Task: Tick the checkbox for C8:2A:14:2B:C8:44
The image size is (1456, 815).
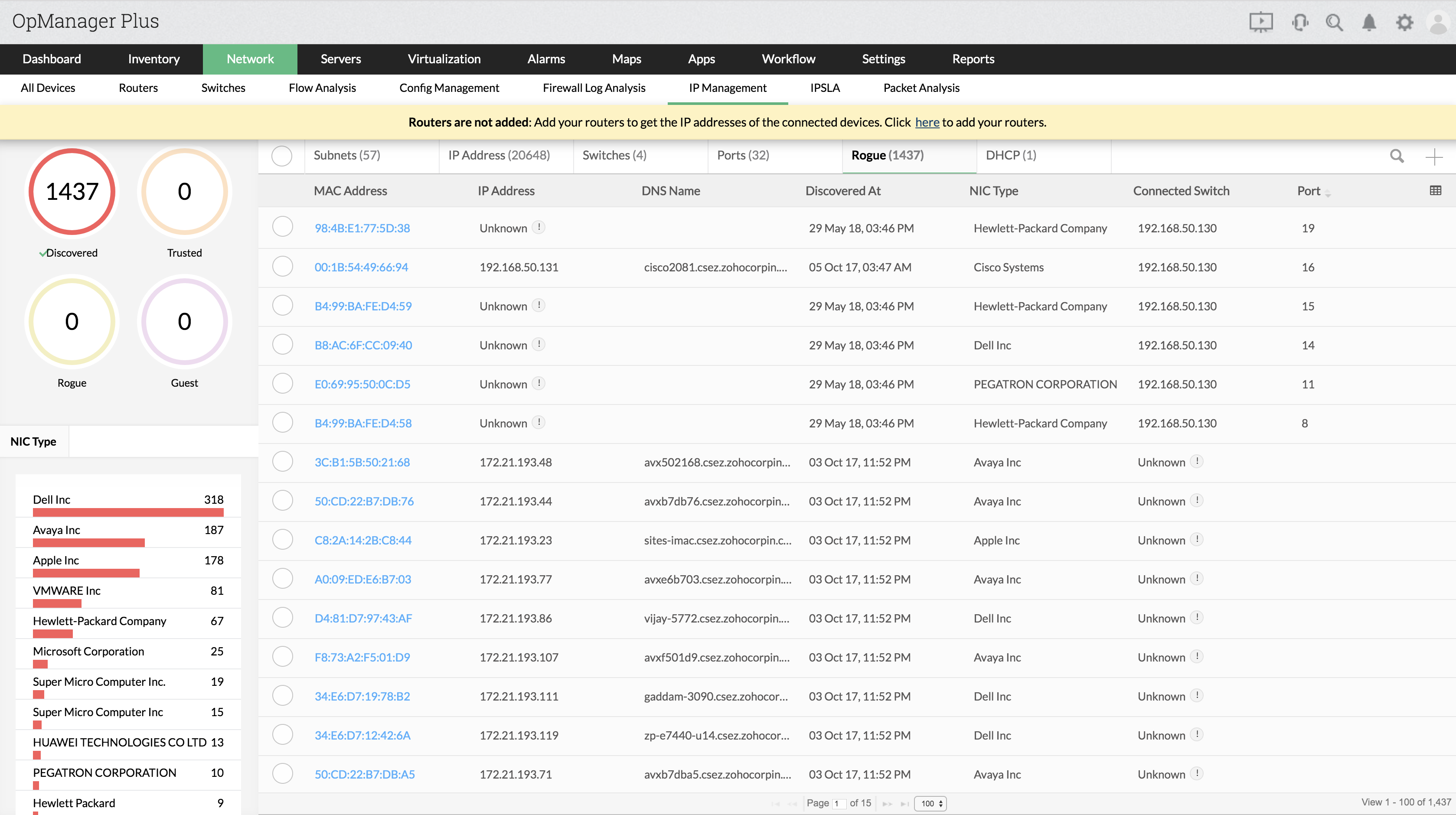Action: (x=282, y=540)
